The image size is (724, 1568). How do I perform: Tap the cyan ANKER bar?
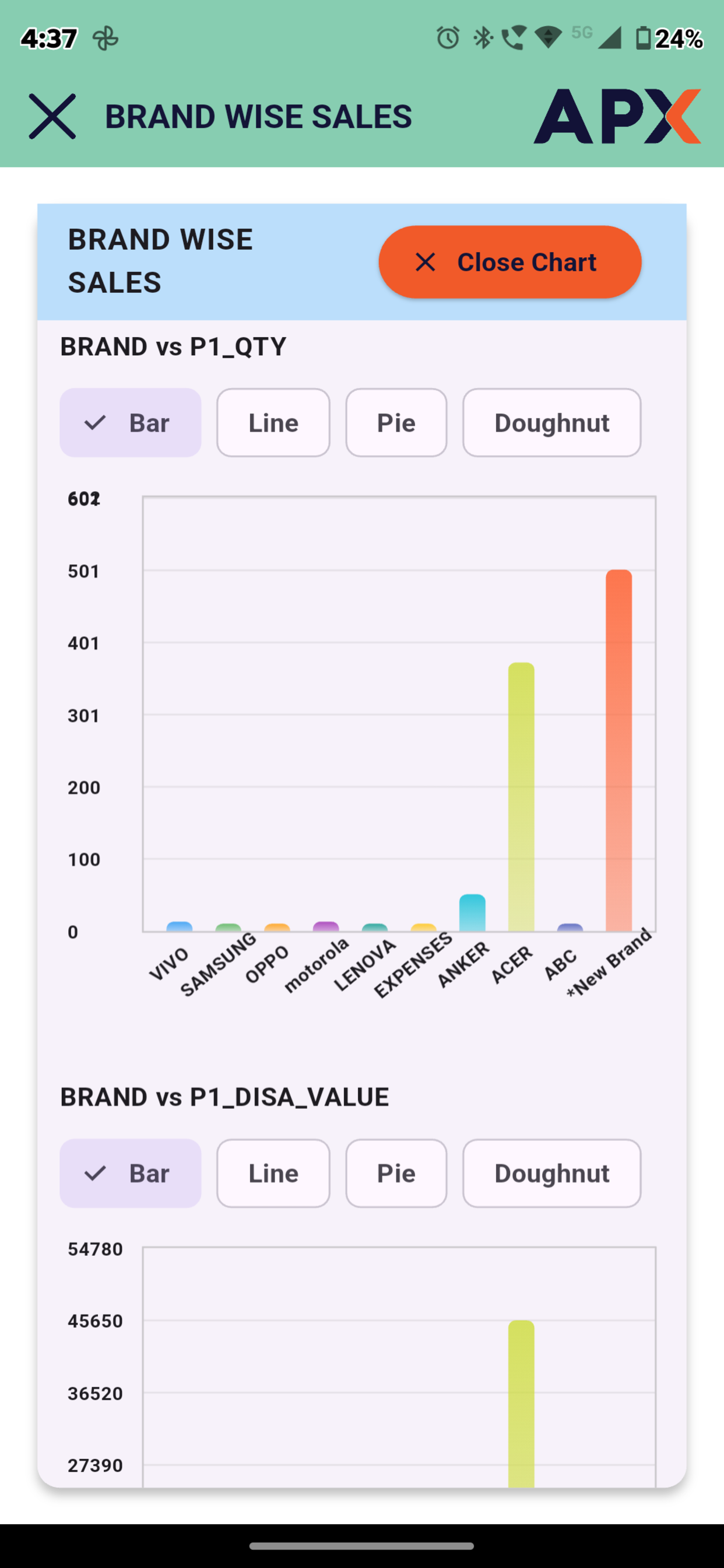[472, 912]
